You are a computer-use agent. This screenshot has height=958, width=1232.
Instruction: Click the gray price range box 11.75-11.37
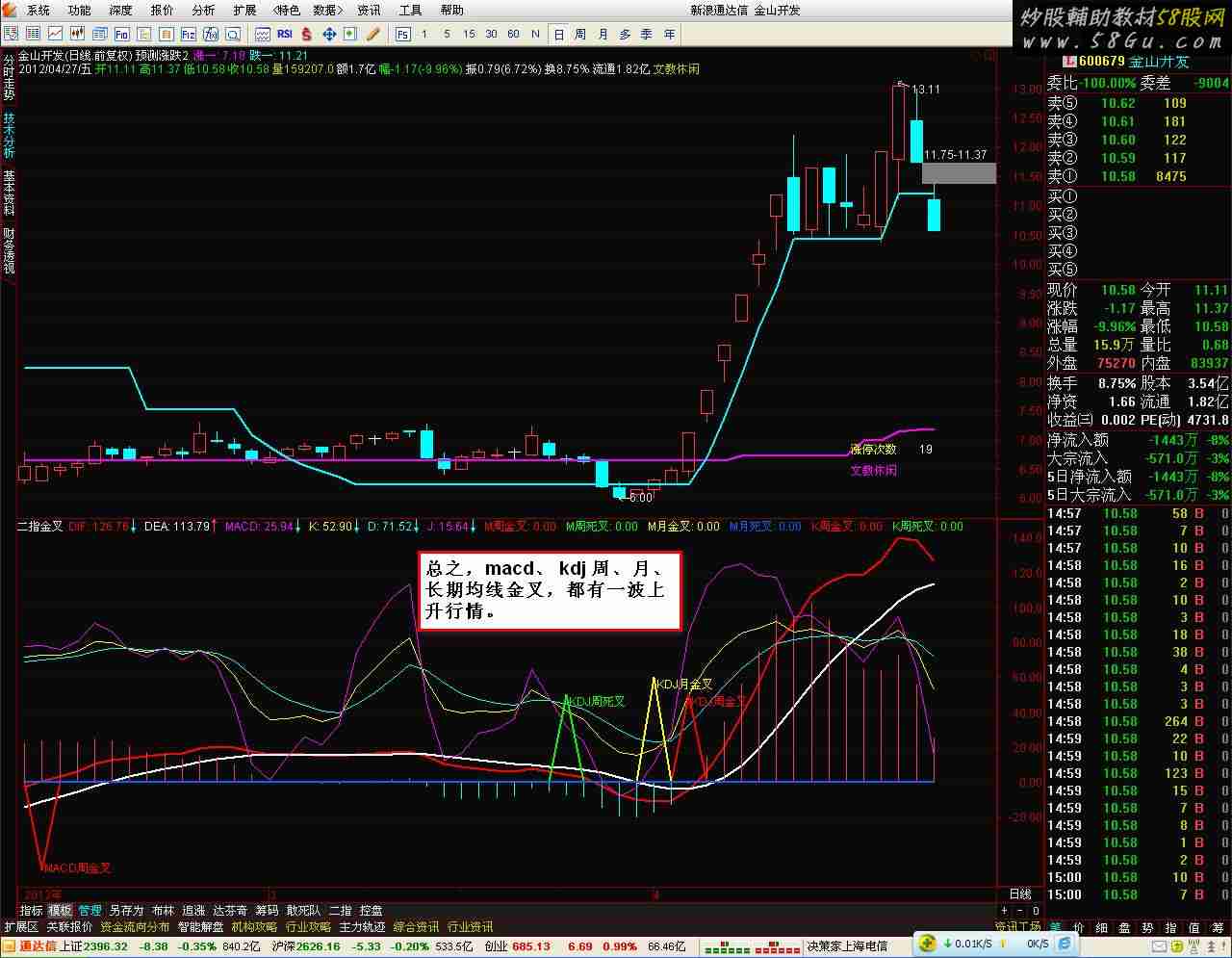[x=959, y=173]
